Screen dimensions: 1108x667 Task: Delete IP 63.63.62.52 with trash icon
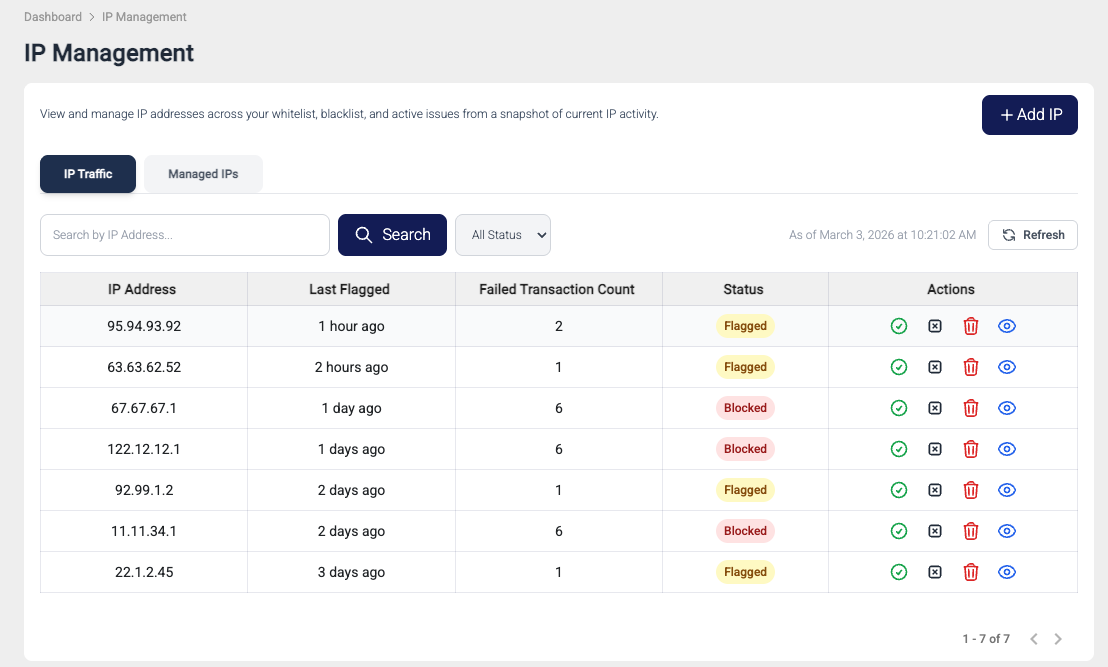pyautogui.click(x=970, y=367)
